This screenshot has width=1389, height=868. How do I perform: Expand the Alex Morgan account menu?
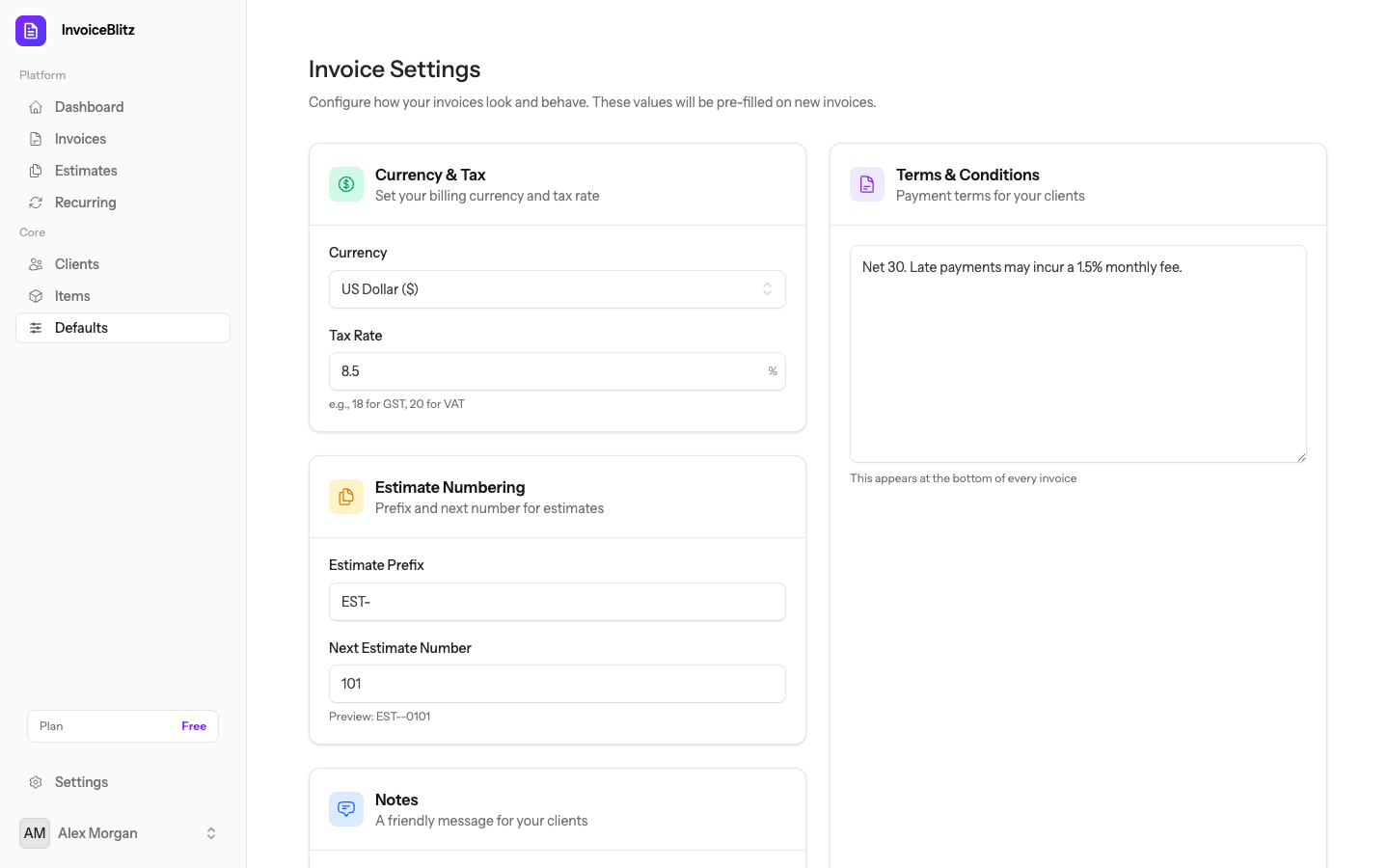[x=210, y=832]
